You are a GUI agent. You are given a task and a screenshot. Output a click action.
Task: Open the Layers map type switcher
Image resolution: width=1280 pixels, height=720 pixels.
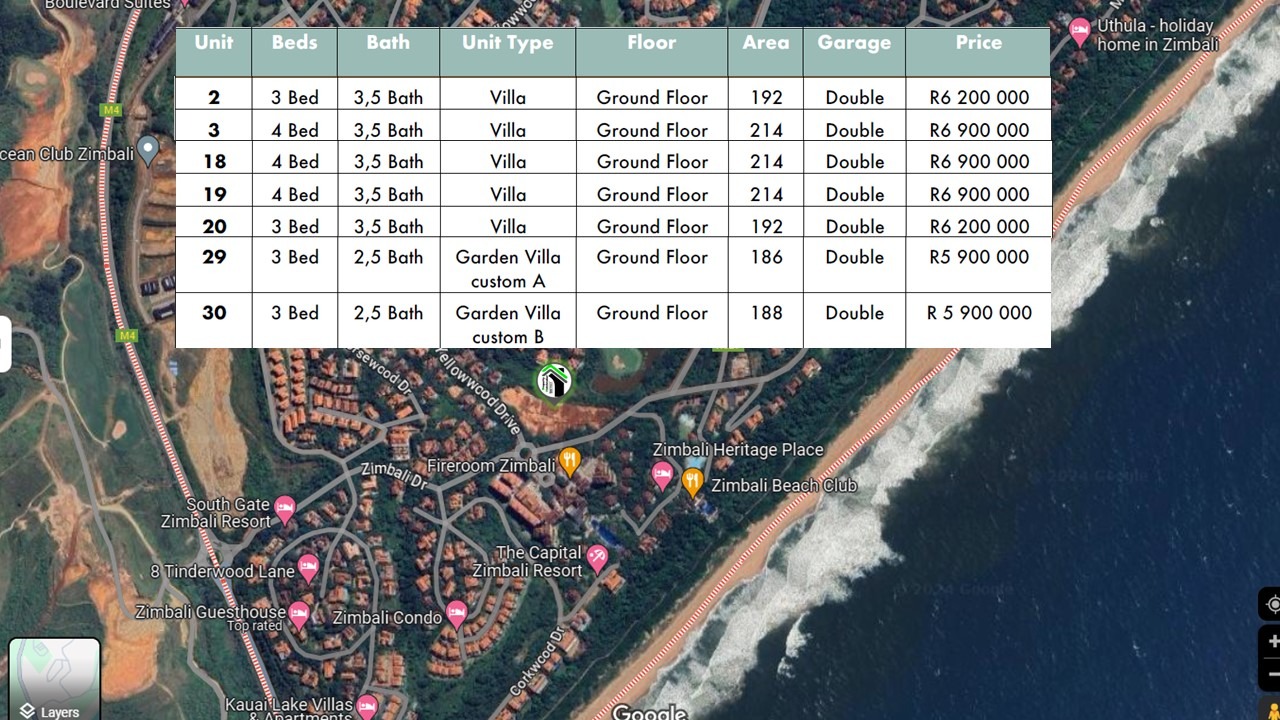coord(54,680)
